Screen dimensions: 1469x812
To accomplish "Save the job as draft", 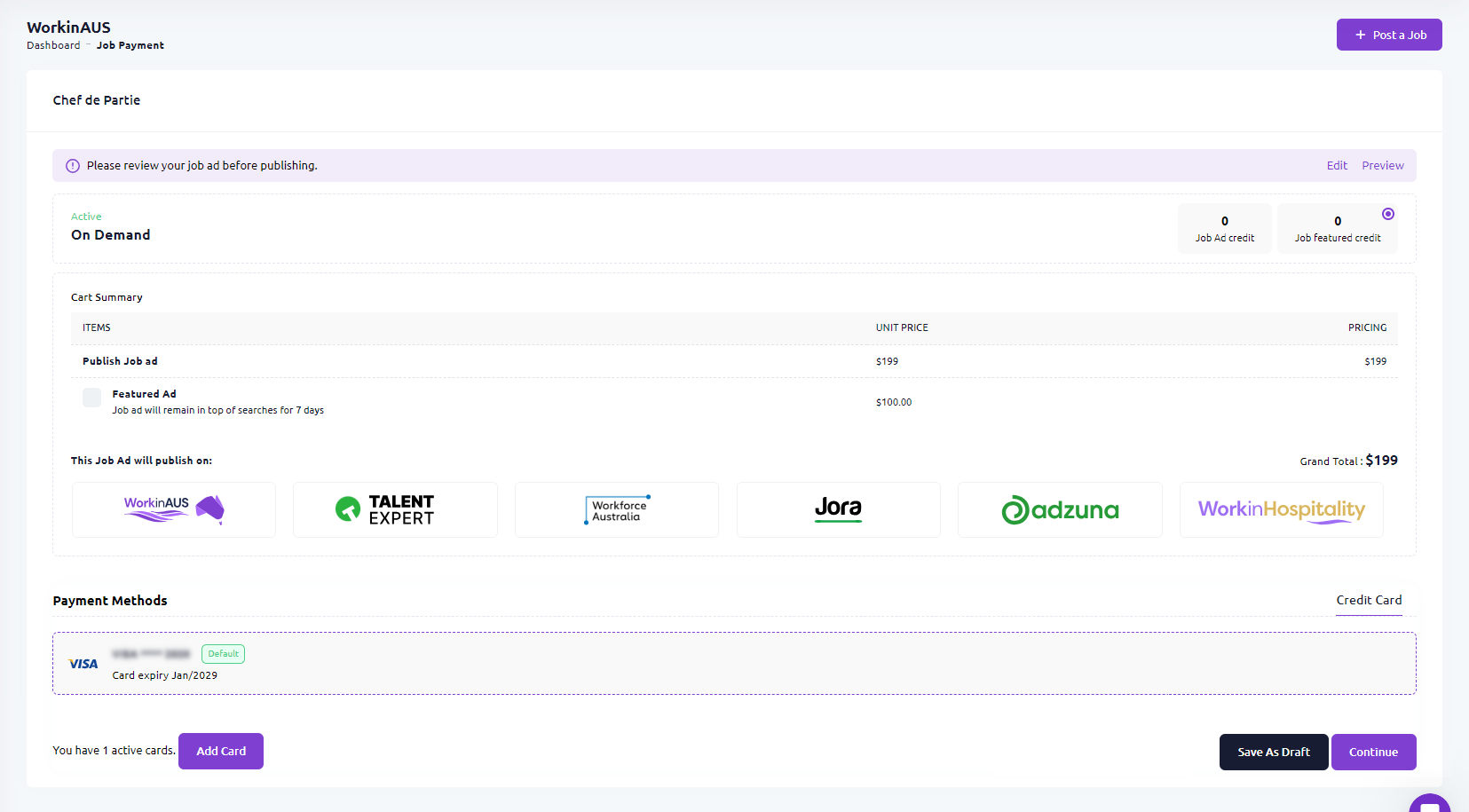I will point(1274,752).
